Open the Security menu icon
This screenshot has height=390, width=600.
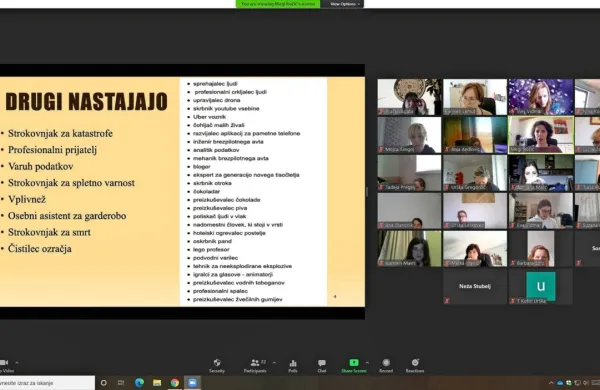pyautogui.click(x=217, y=363)
